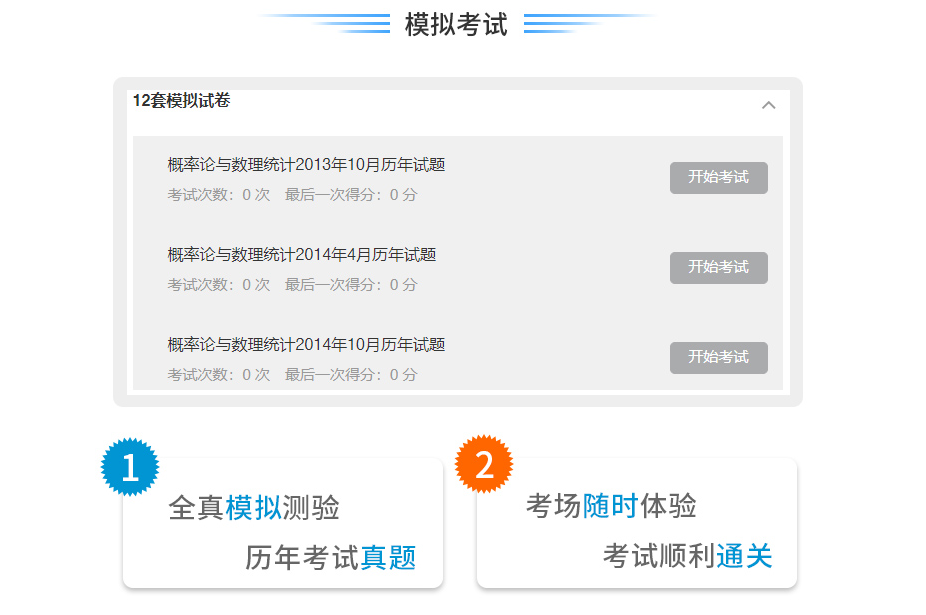Click the 考场随时体验 card text

[x=611, y=506]
